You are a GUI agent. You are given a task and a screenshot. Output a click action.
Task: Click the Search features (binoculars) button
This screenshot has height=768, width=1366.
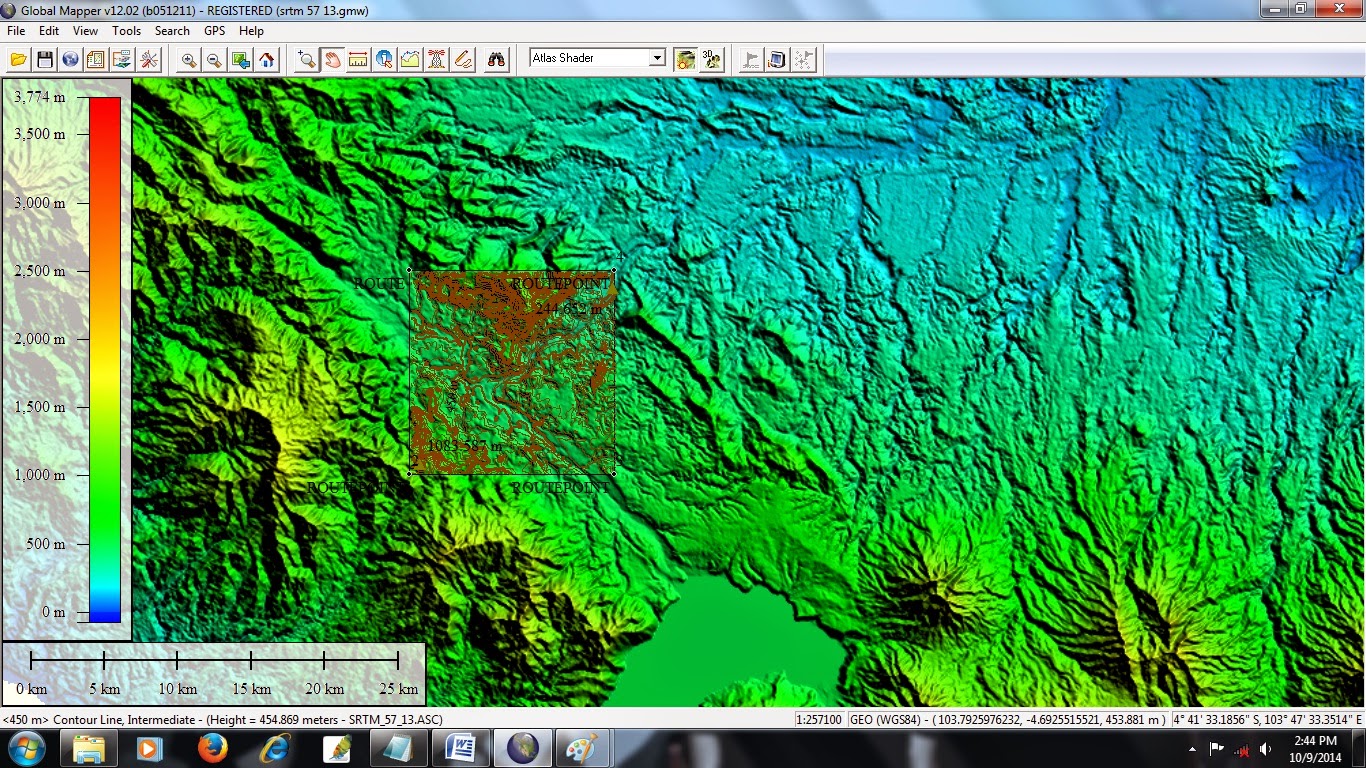(496, 59)
